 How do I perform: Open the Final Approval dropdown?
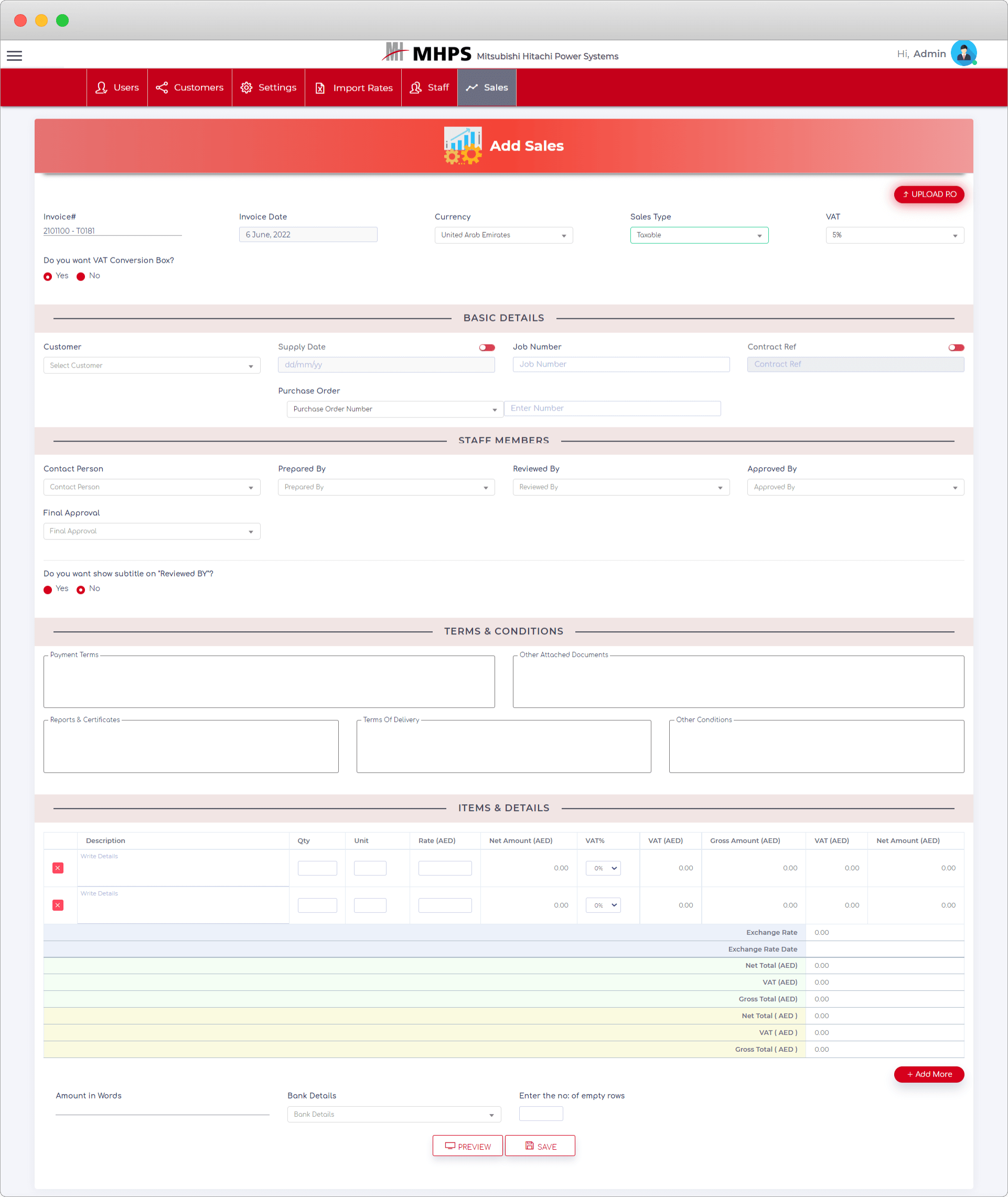pos(152,531)
